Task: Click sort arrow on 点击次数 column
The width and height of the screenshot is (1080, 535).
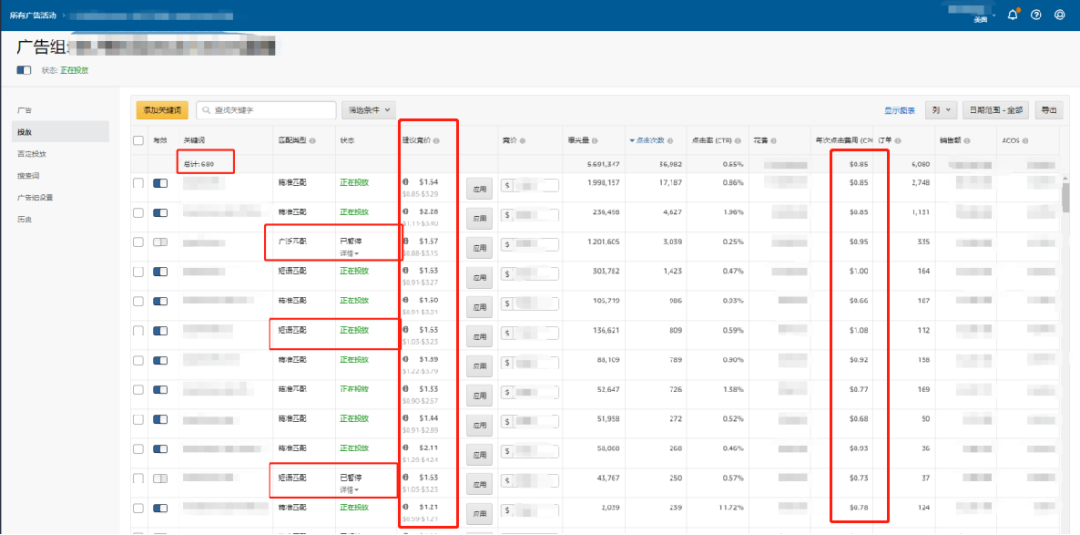Action: click(x=632, y=141)
